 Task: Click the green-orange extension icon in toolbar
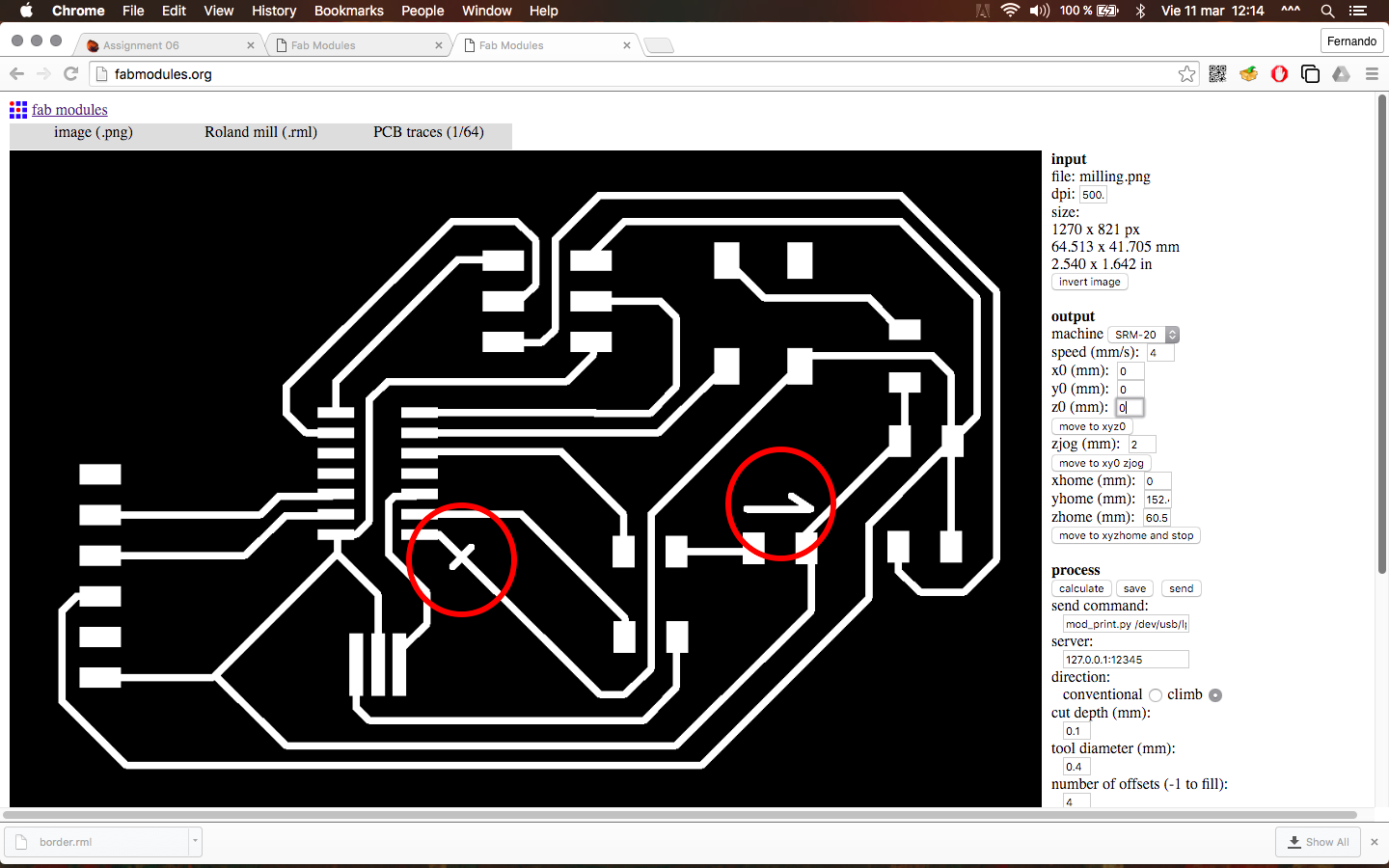(x=1248, y=74)
